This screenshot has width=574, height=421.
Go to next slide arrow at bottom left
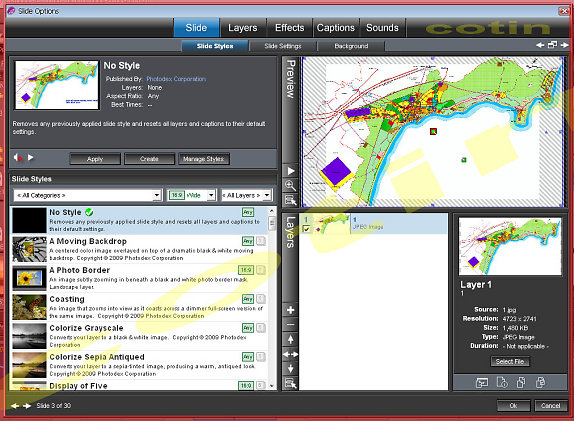point(27,406)
